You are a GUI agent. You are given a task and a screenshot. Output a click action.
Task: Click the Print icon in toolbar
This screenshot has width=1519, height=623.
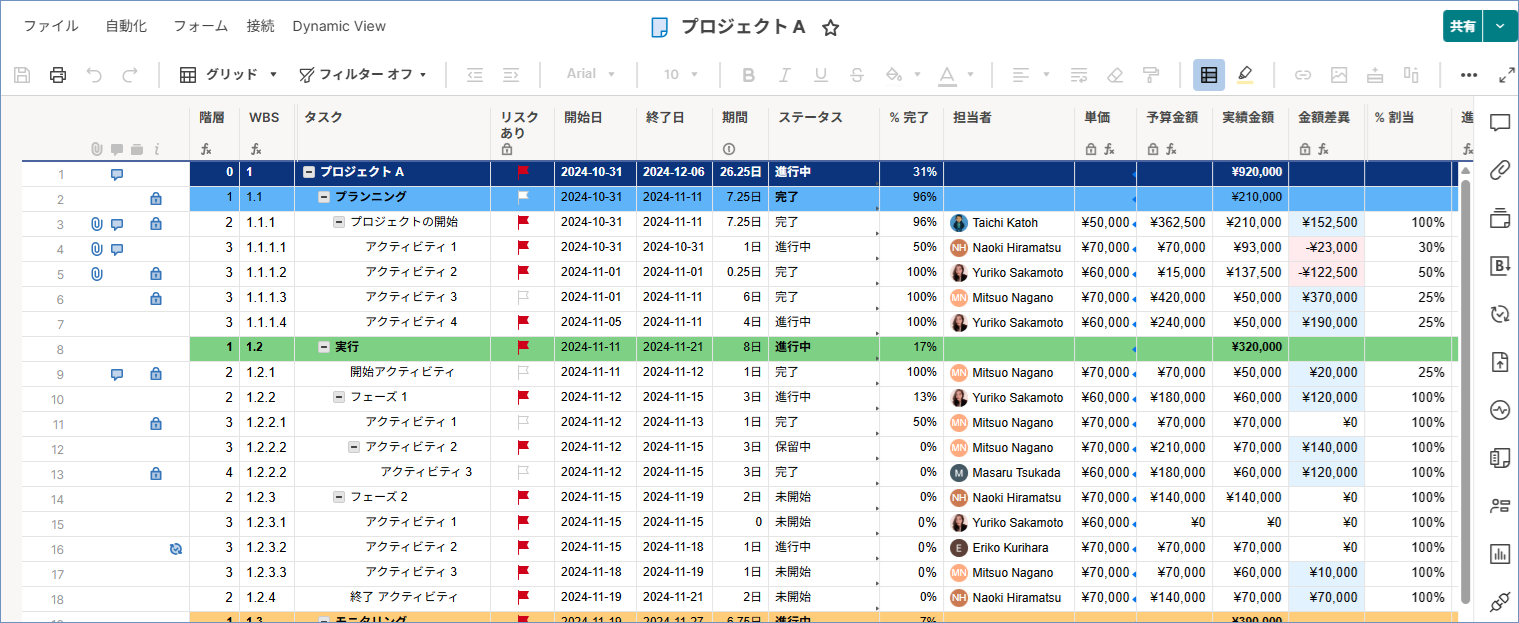(x=58, y=75)
